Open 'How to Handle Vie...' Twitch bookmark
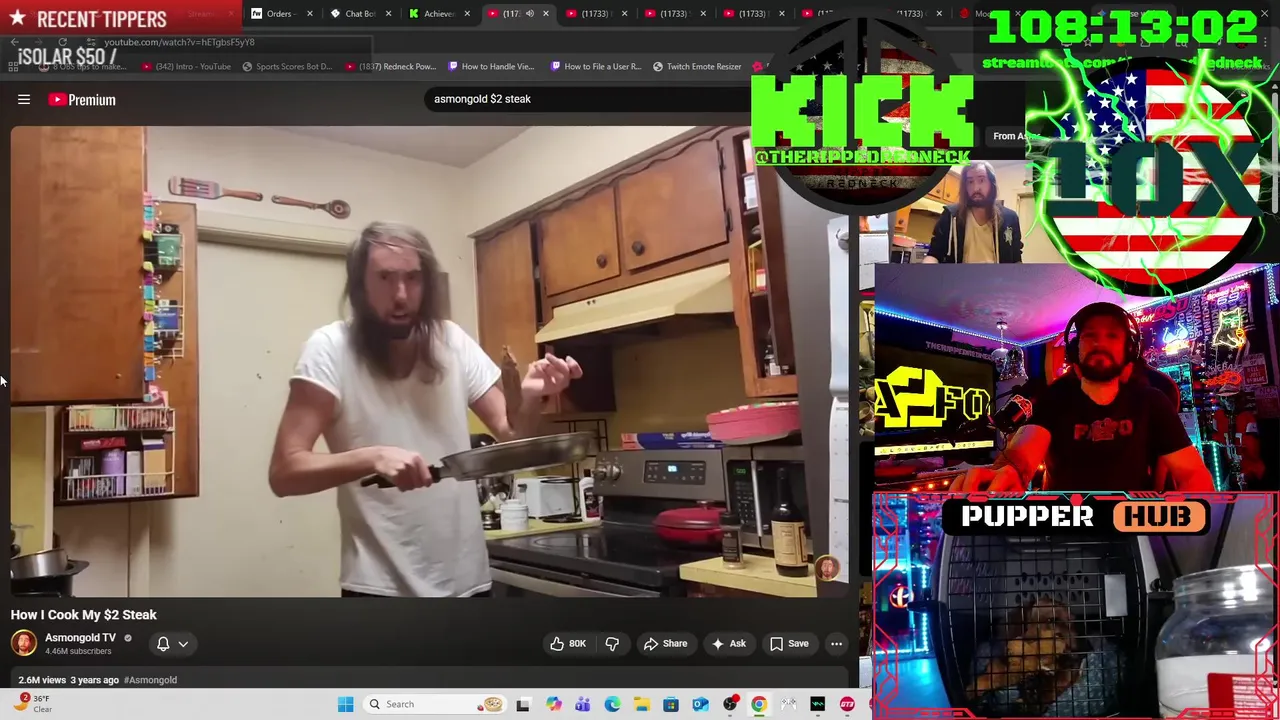Viewport: 1280px width, 720px height. (491, 67)
